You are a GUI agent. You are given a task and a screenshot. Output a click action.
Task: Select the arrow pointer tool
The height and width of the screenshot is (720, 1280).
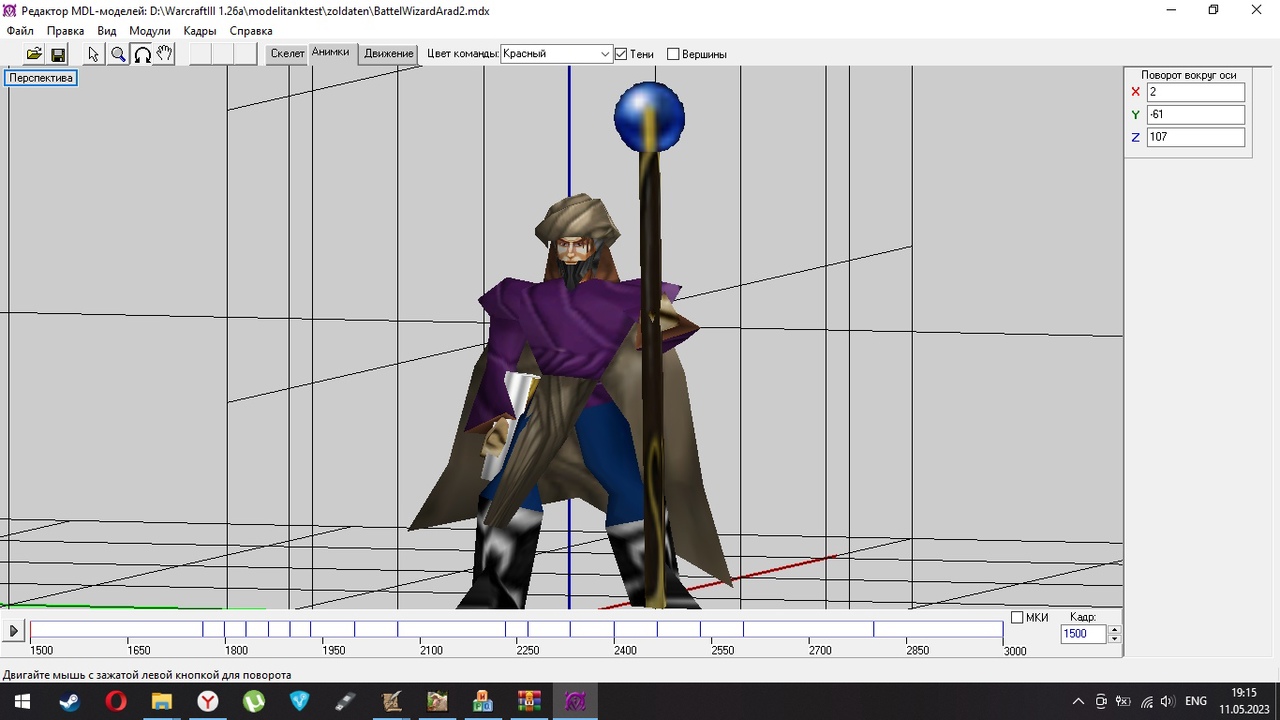[x=94, y=54]
